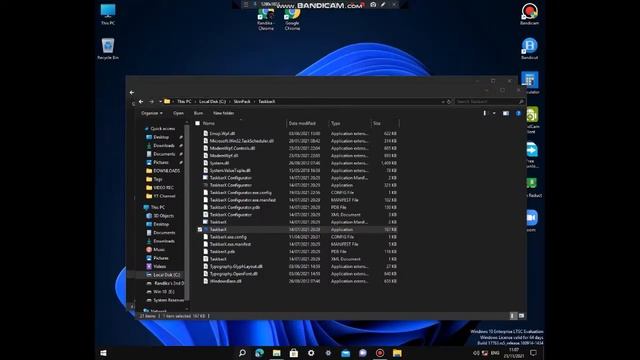Select This PC in the navigation tree
This screenshot has height=360, width=640.
pos(158,207)
